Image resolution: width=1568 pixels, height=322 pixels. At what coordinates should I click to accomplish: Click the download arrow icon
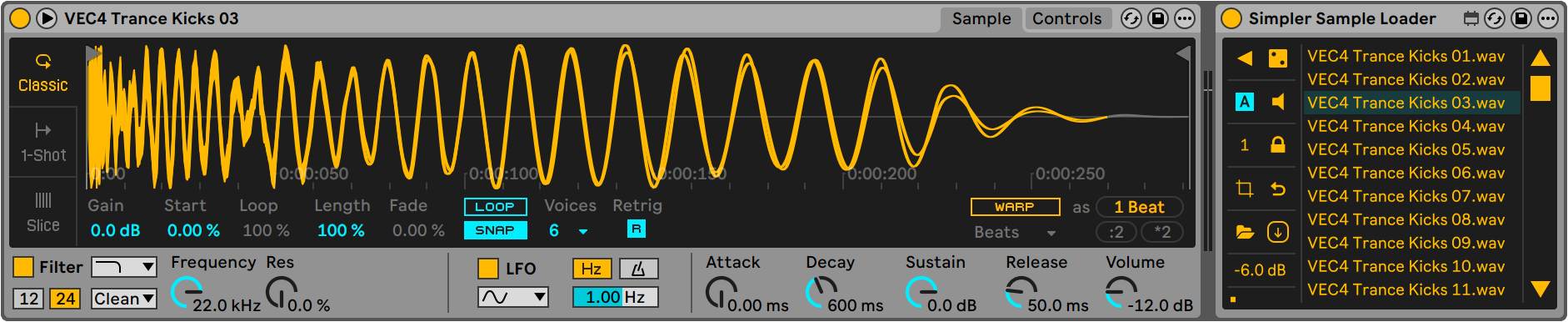(x=1278, y=232)
